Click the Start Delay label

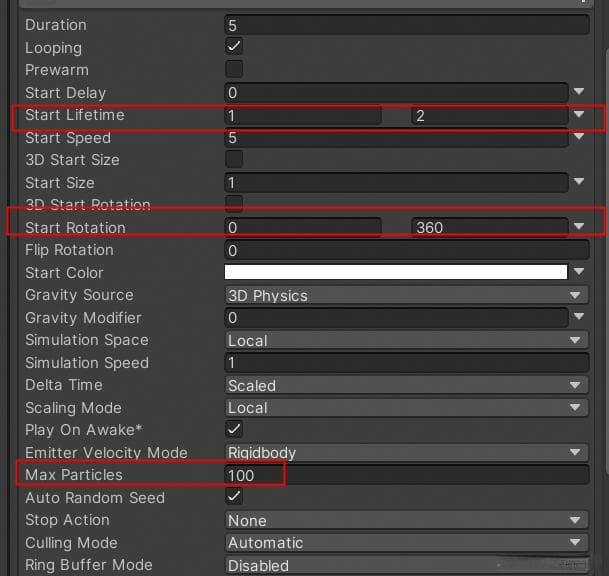66,93
